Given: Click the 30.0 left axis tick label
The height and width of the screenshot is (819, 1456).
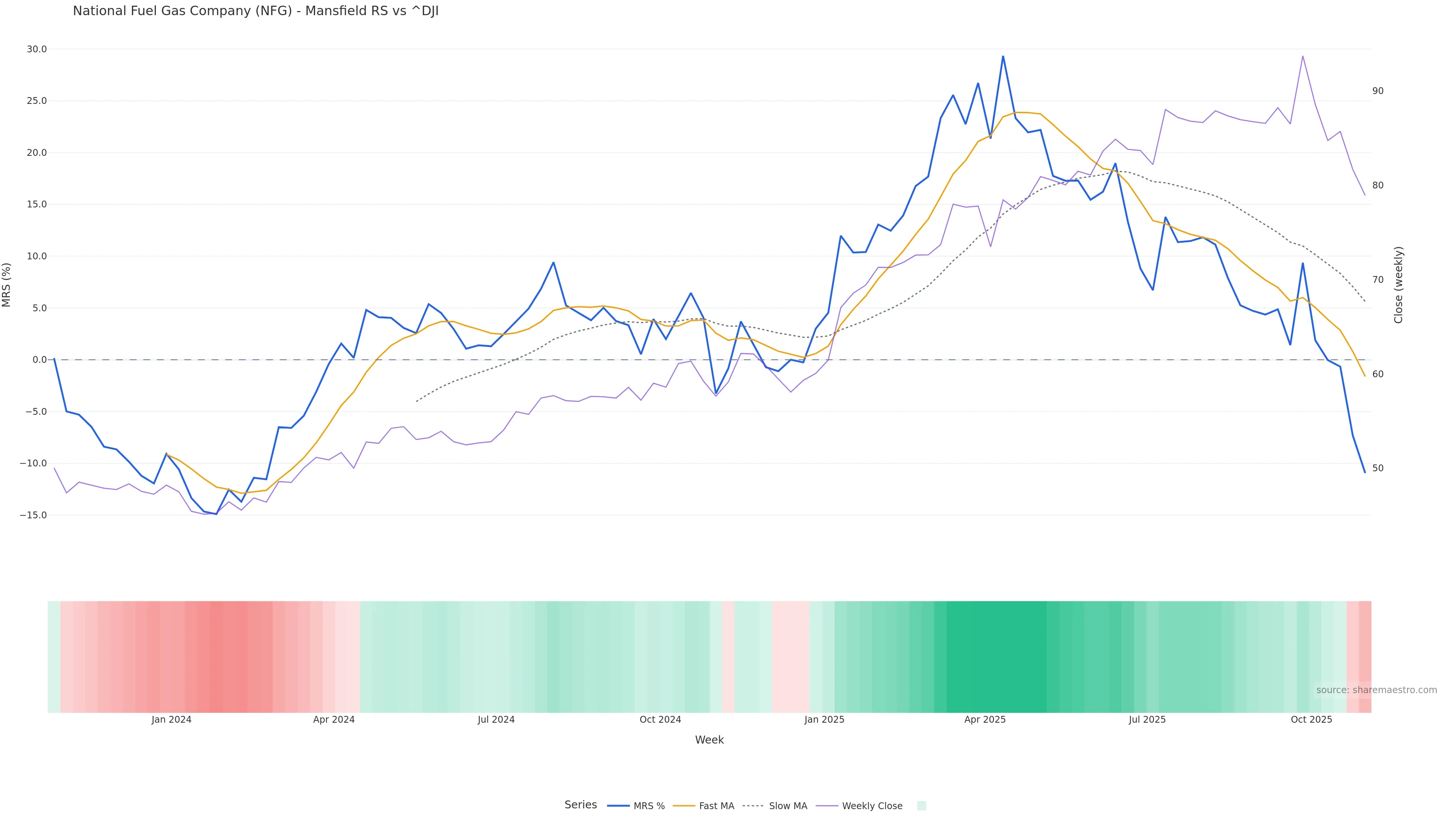Looking at the screenshot, I should click(37, 49).
